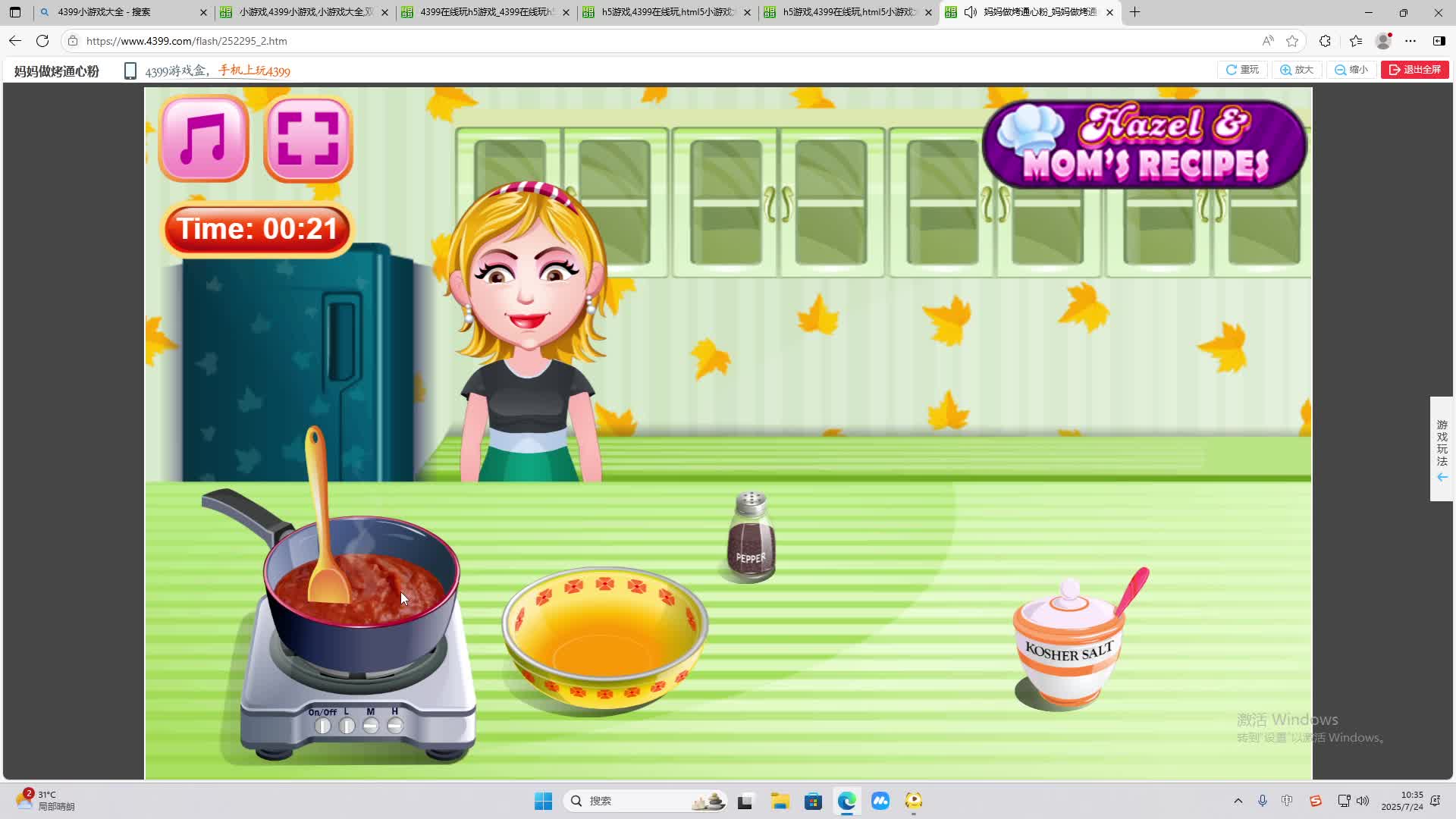Viewport: 1456px width, 819px height.
Task: Set stove heat to H knob
Action: [x=394, y=726]
